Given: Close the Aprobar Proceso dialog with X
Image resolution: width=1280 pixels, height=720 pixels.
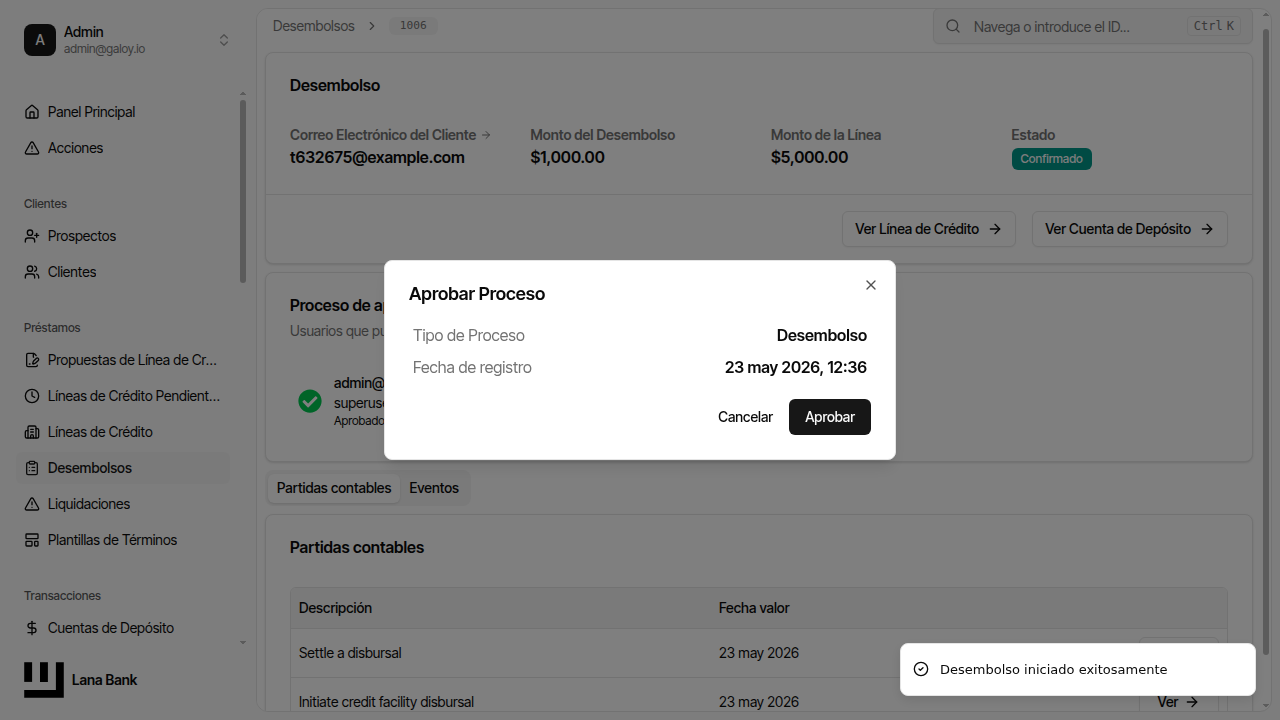Looking at the screenshot, I should pyautogui.click(x=871, y=285).
